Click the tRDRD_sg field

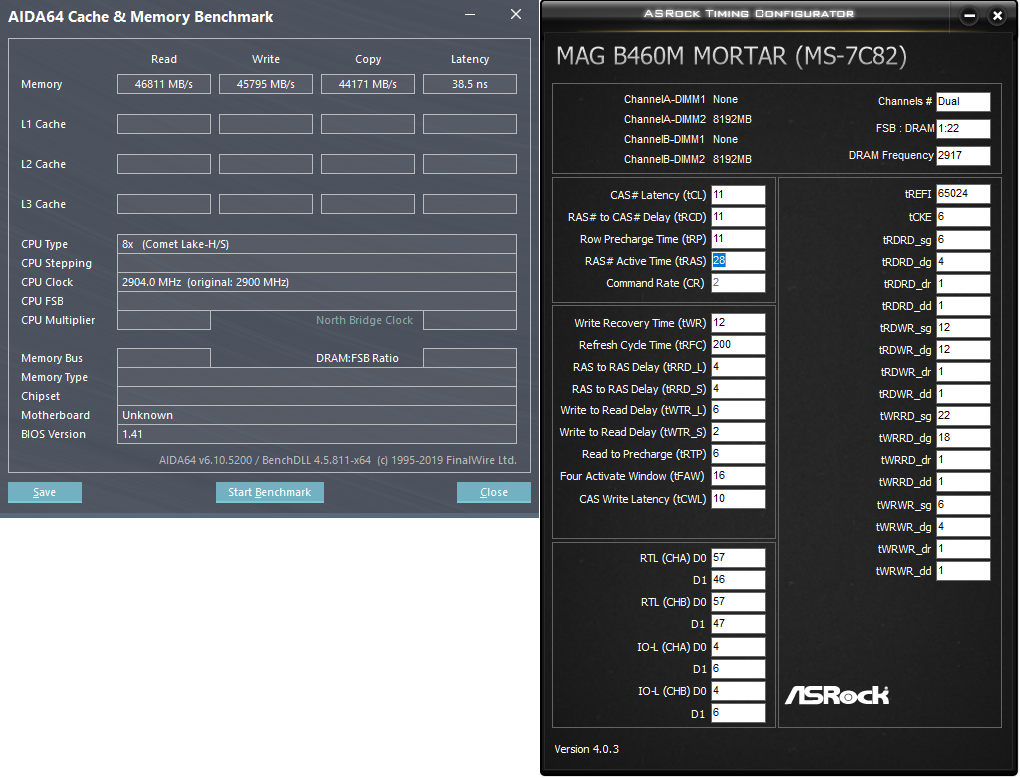pos(963,240)
